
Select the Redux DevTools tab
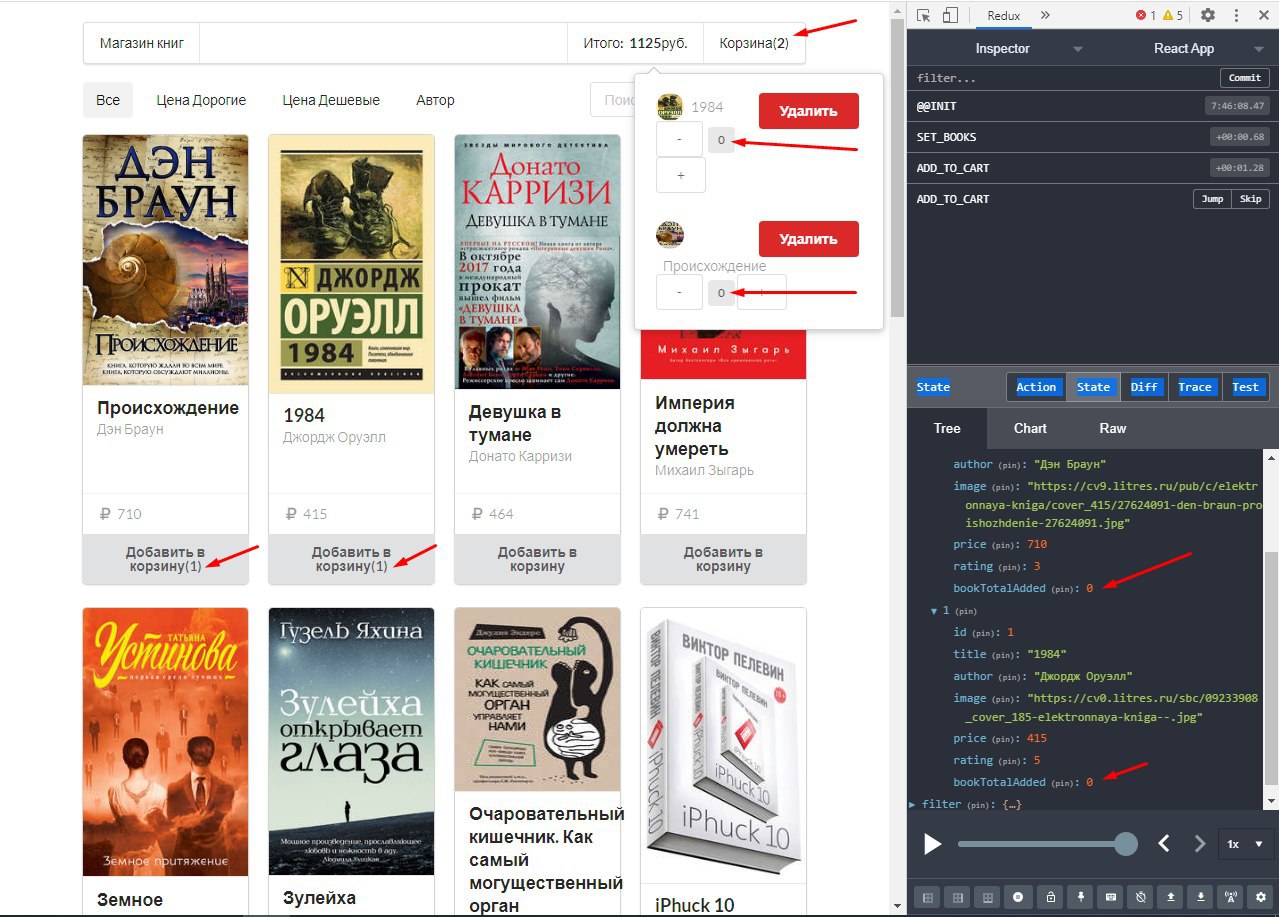coord(1003,15)
